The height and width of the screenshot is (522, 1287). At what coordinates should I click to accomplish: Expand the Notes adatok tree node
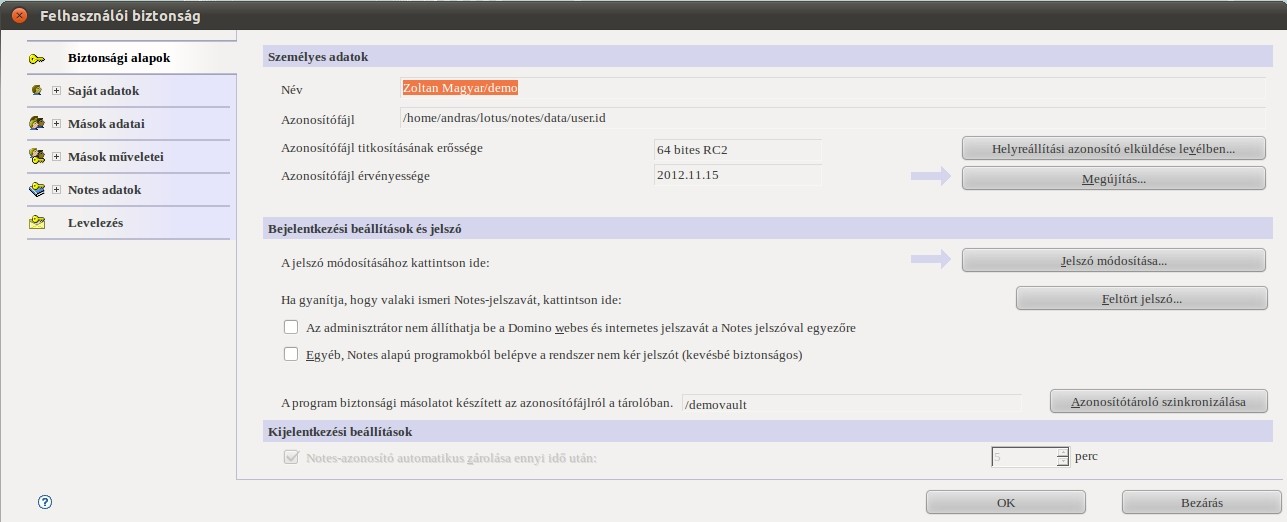[x=57, y=190]
